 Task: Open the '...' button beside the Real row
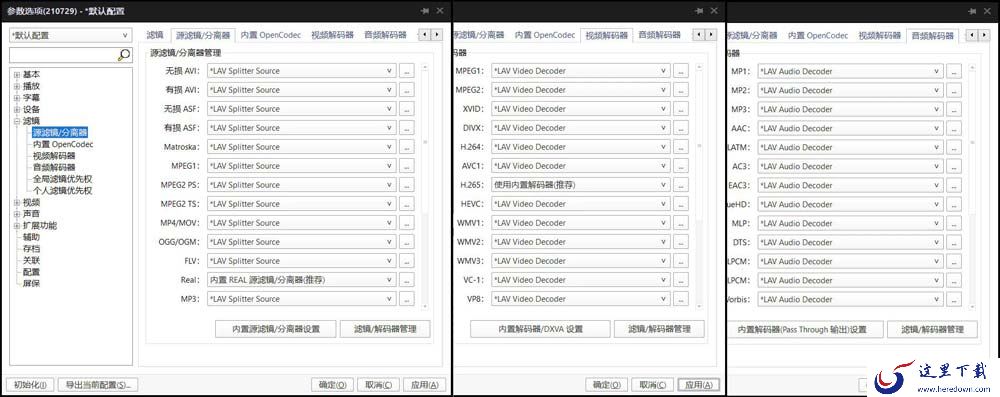[x=407, y=280]
